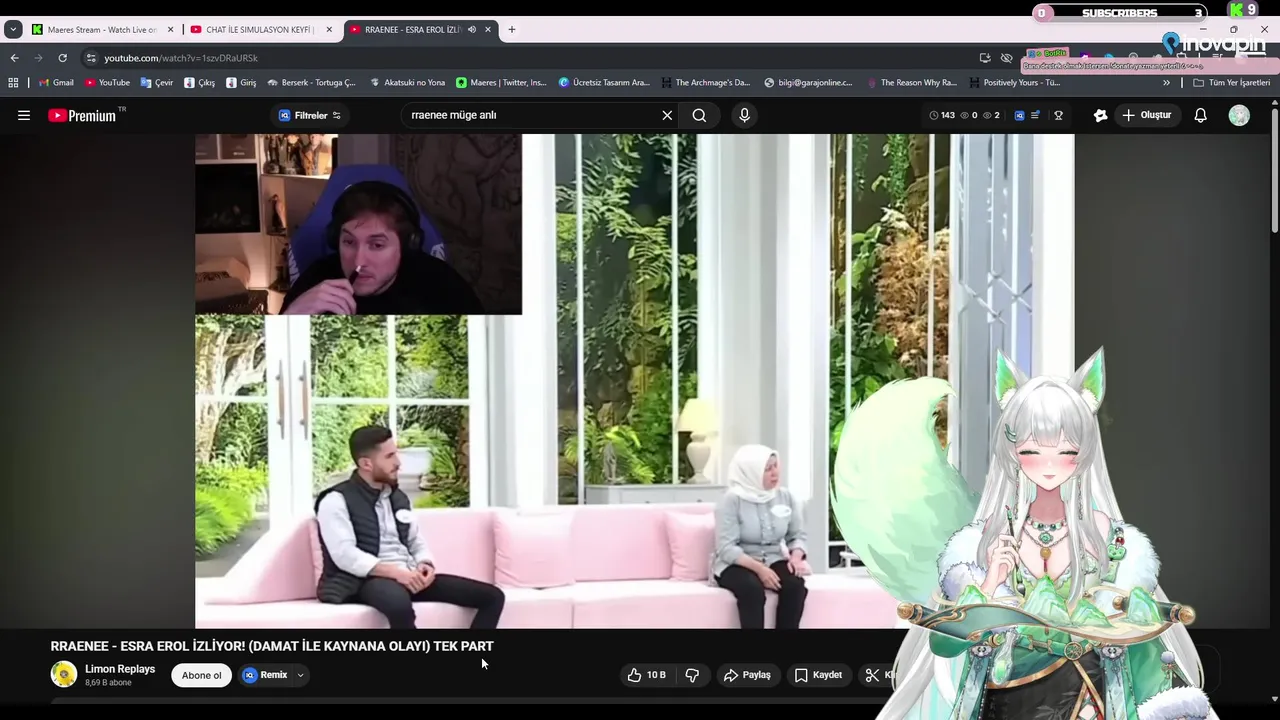Image resolution: width=1280 pixels, height=720 pixels.
Task: Click the sparkle star icon near Oluştur
Action: pos(1100,115)
